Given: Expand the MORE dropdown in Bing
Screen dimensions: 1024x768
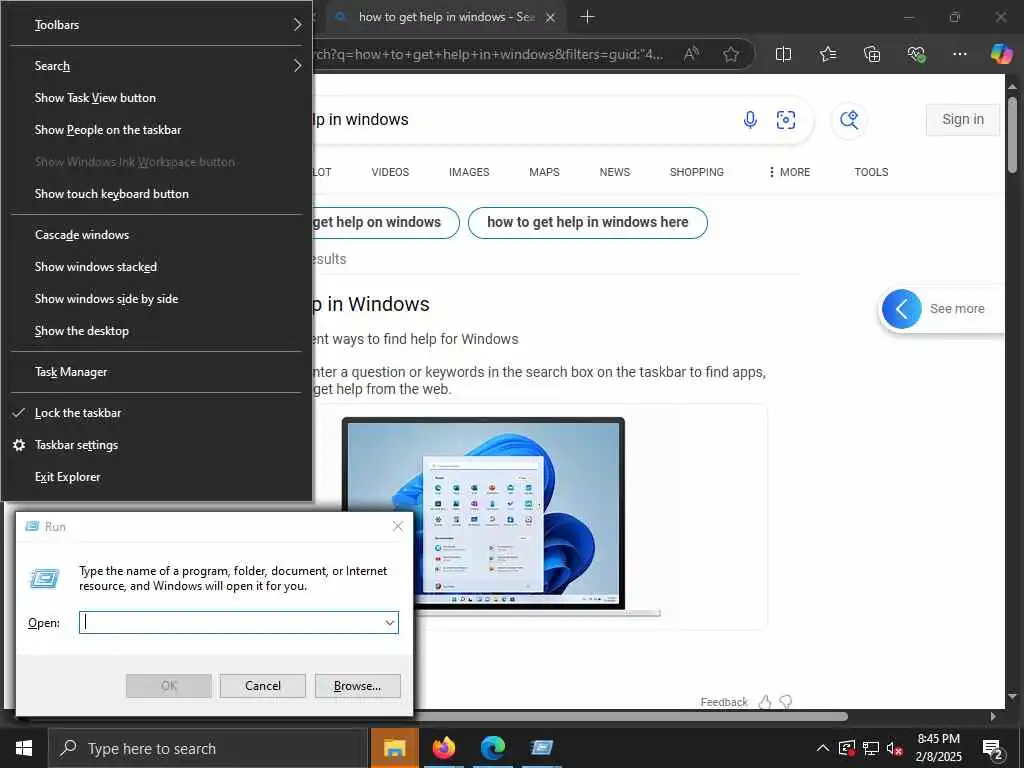Looking at the screenshot, I should tap(790, 172).
